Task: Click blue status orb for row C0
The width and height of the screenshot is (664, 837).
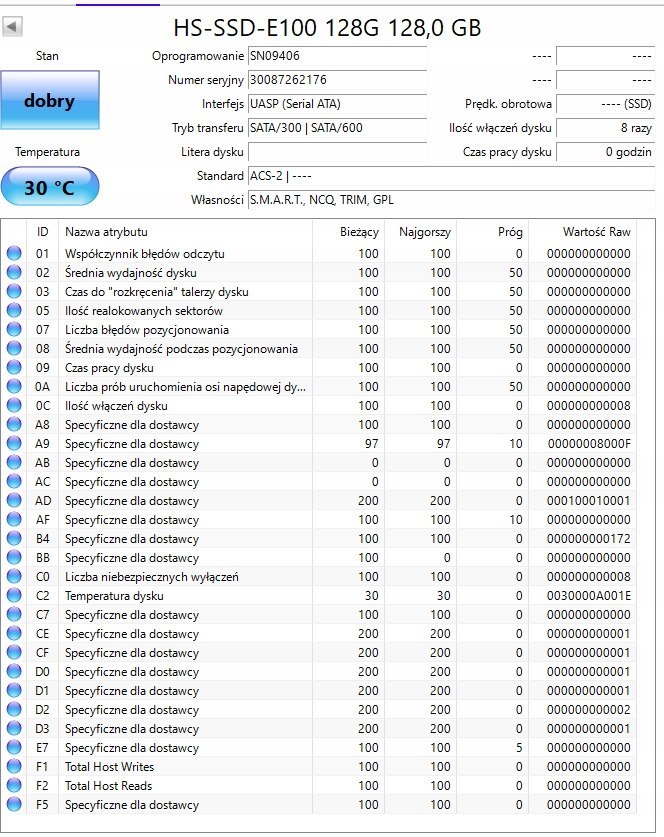Action: coord(14,577)
